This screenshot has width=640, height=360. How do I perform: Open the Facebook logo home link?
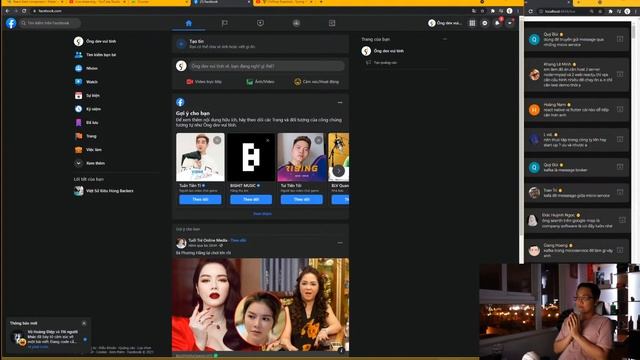coord(11,23)
